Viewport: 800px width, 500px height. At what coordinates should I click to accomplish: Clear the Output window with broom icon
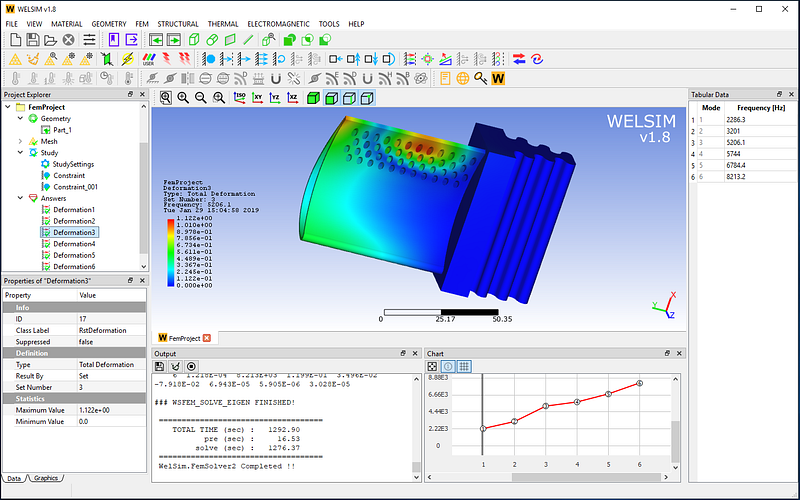point(176,366)
